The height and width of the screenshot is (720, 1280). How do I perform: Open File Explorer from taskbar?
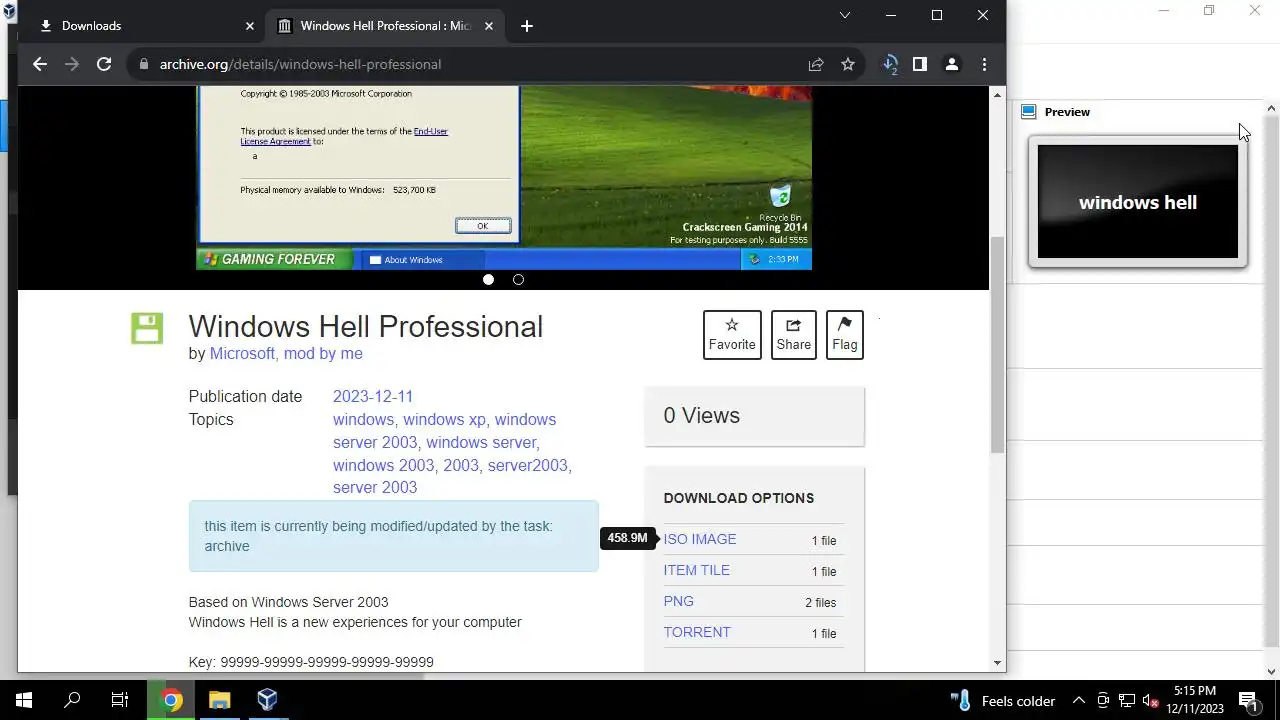(x=220, y=700)
